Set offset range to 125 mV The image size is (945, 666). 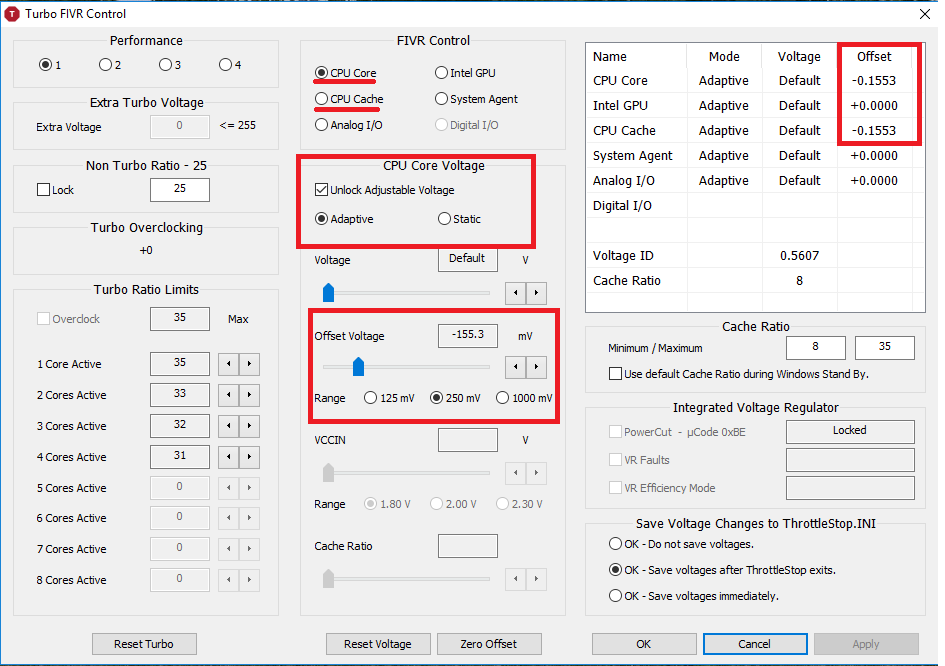coord(370,398)
